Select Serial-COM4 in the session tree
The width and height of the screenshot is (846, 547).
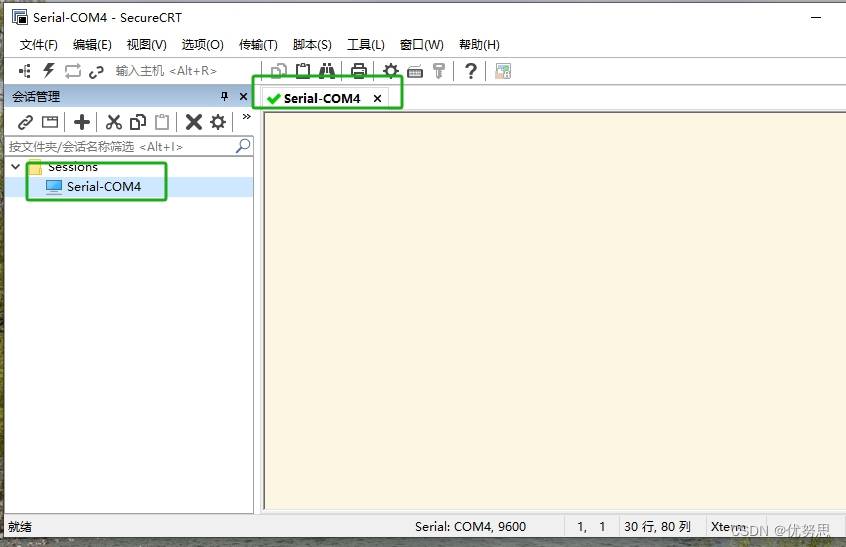pyautogui.click(x=104, y=187)
